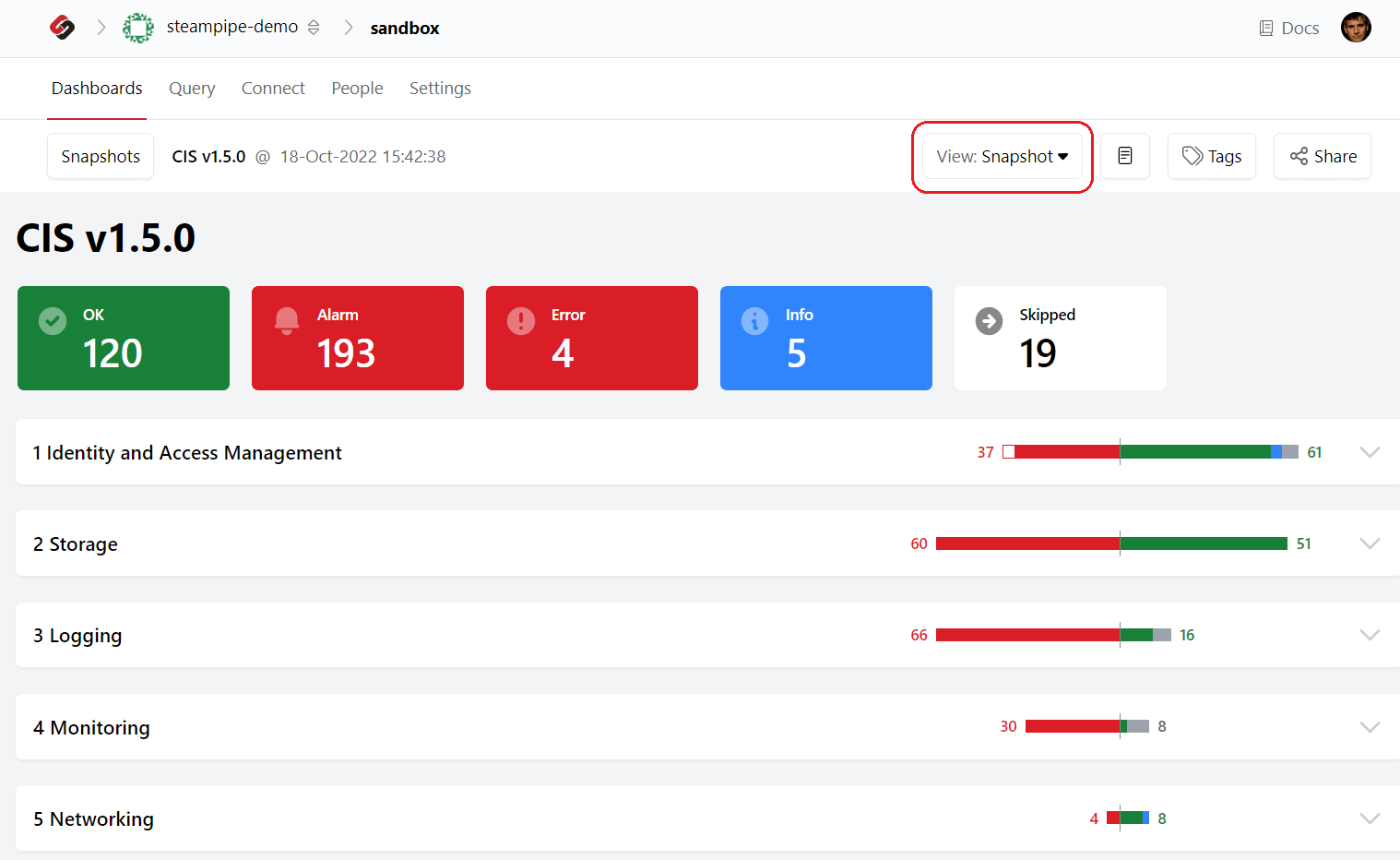Click the red Logging progress bar
The width and height of the screenshot is (1400, 860).
pos(1028,635)
